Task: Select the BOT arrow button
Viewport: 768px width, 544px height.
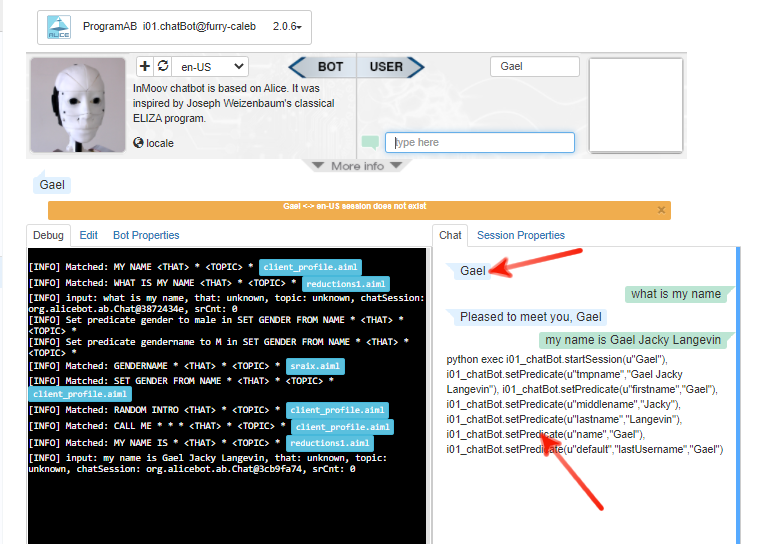Action: pos(323,67)
